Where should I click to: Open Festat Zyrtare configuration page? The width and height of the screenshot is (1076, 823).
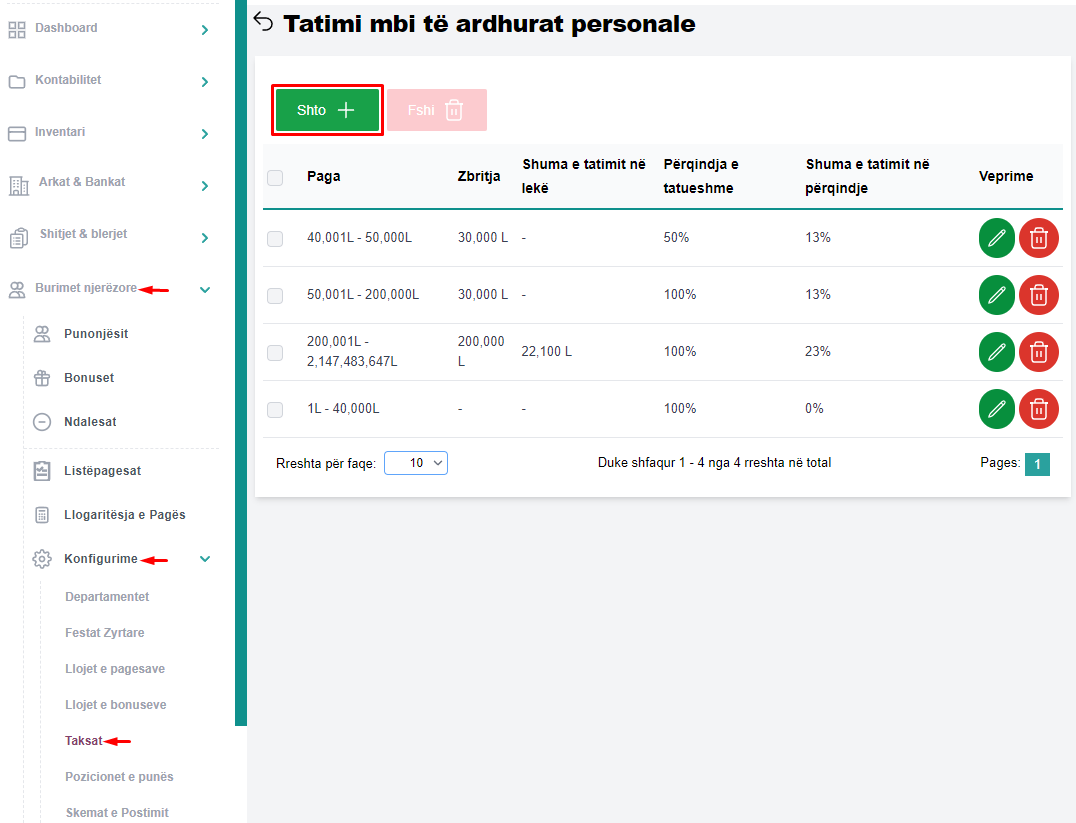tap(105, 633)
